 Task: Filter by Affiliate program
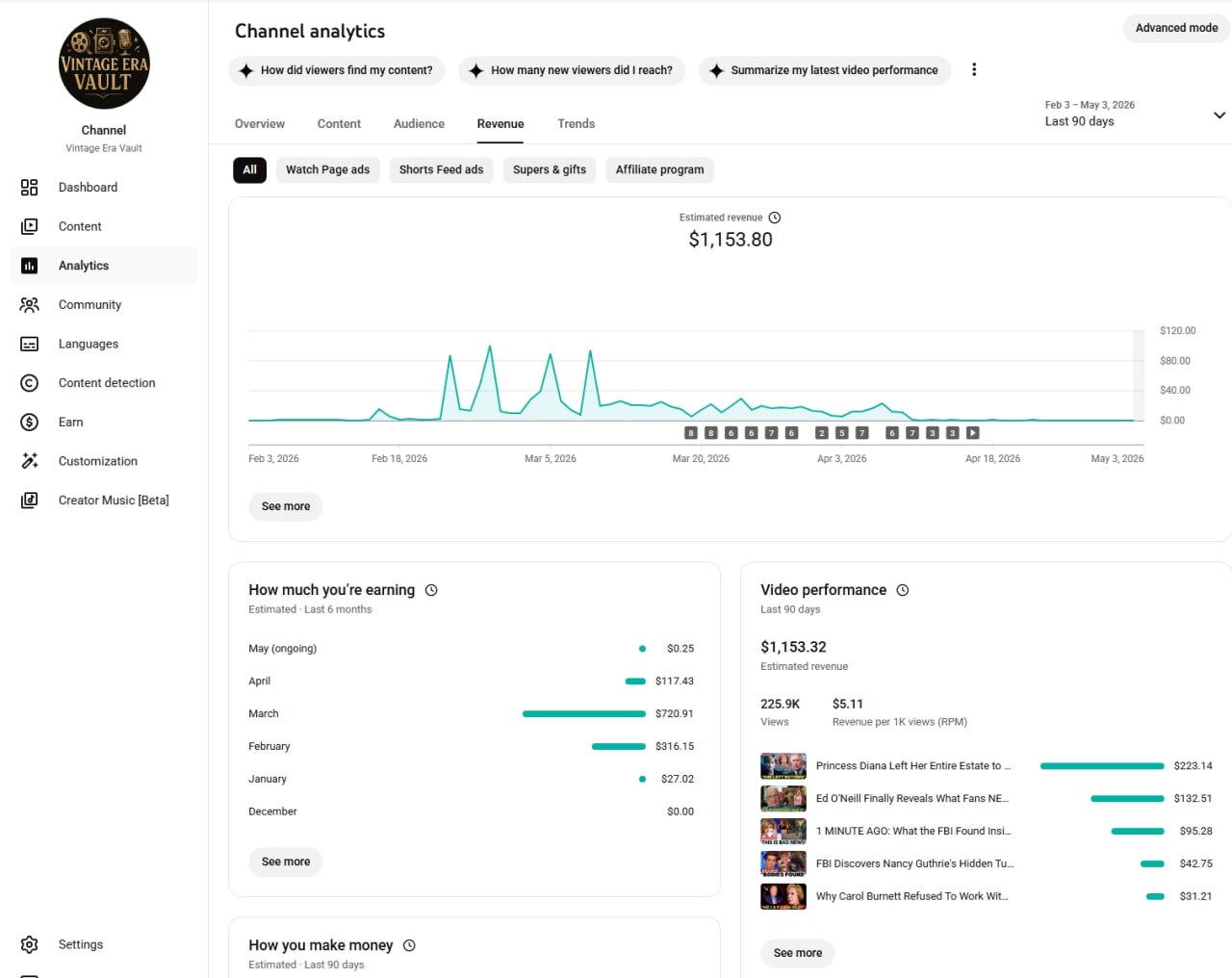point(659,169)
